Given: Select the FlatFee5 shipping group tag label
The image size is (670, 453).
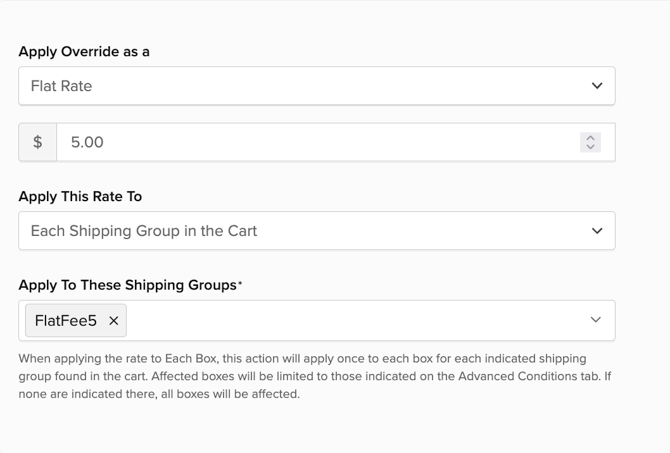Looking at the screenshot, I should point(66,321).
